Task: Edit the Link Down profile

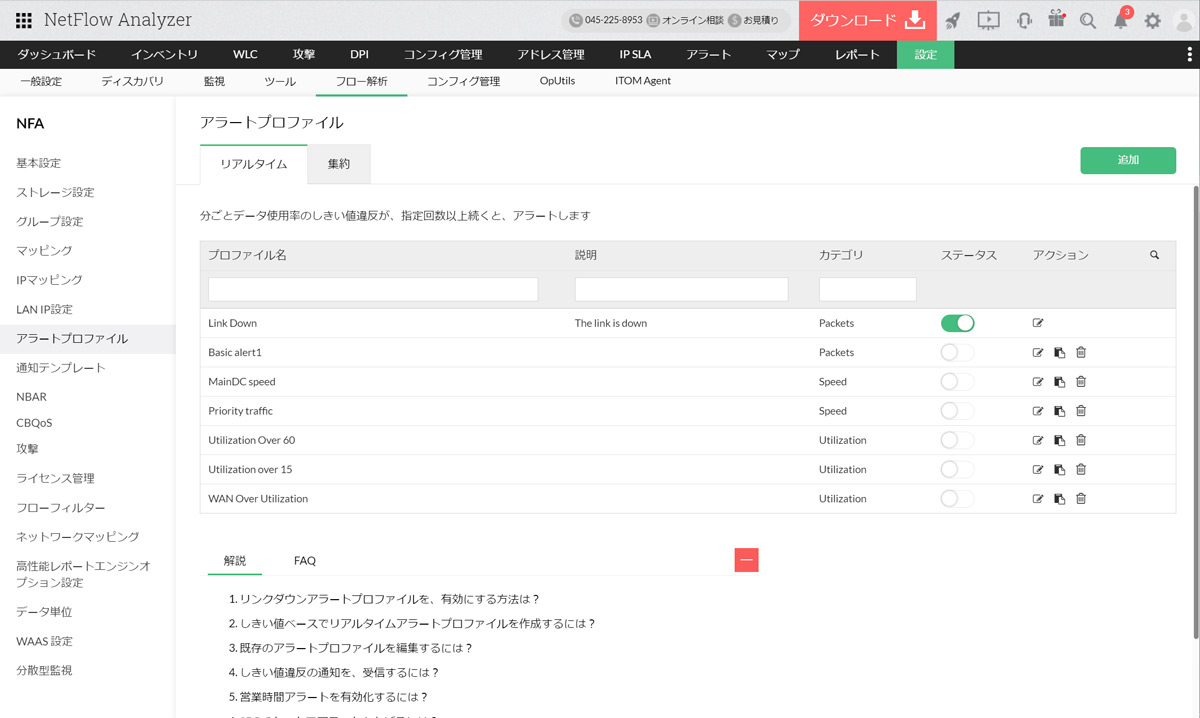Action: (1038, 323)
